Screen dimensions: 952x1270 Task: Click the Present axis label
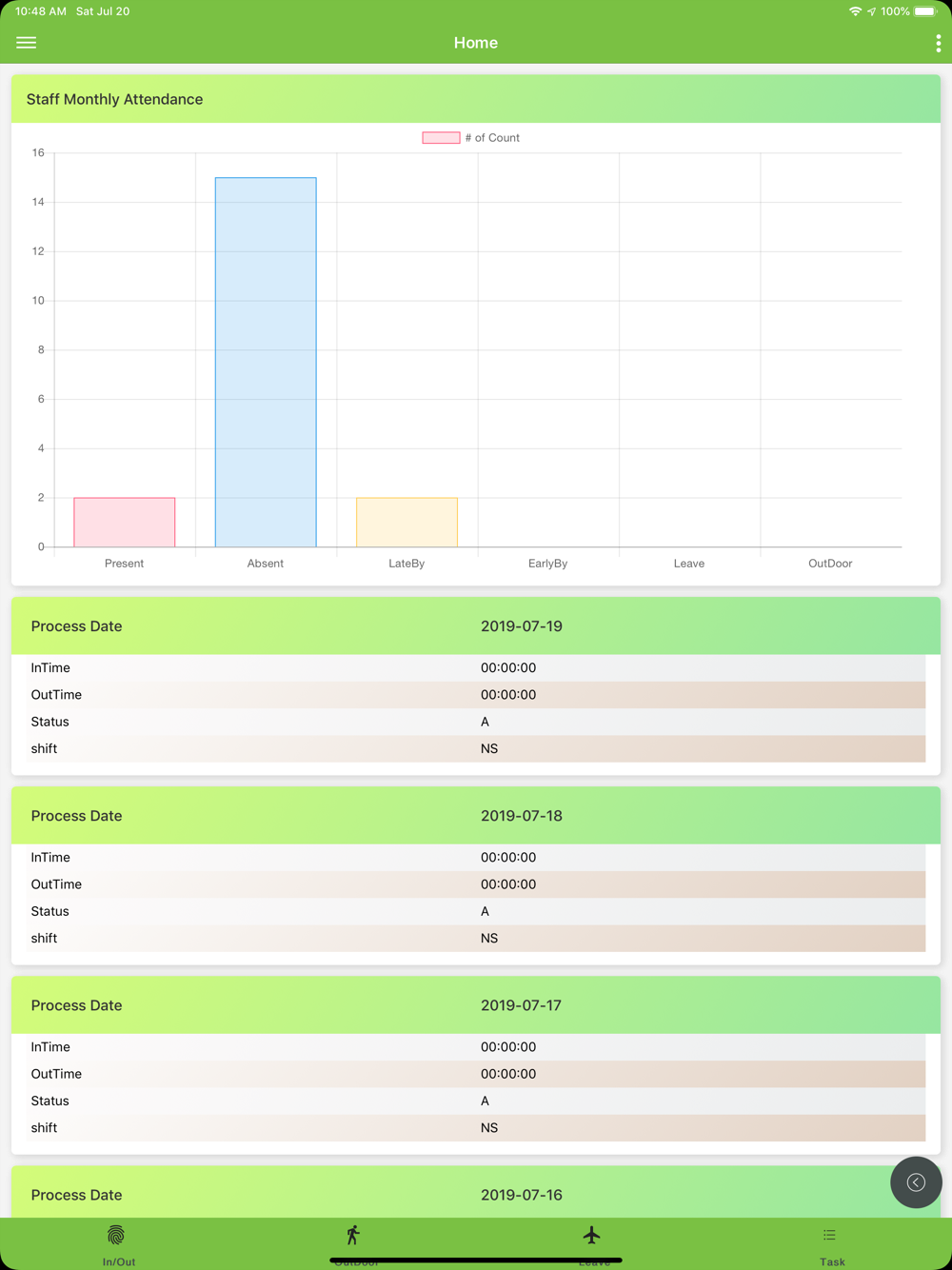point(124,564)
